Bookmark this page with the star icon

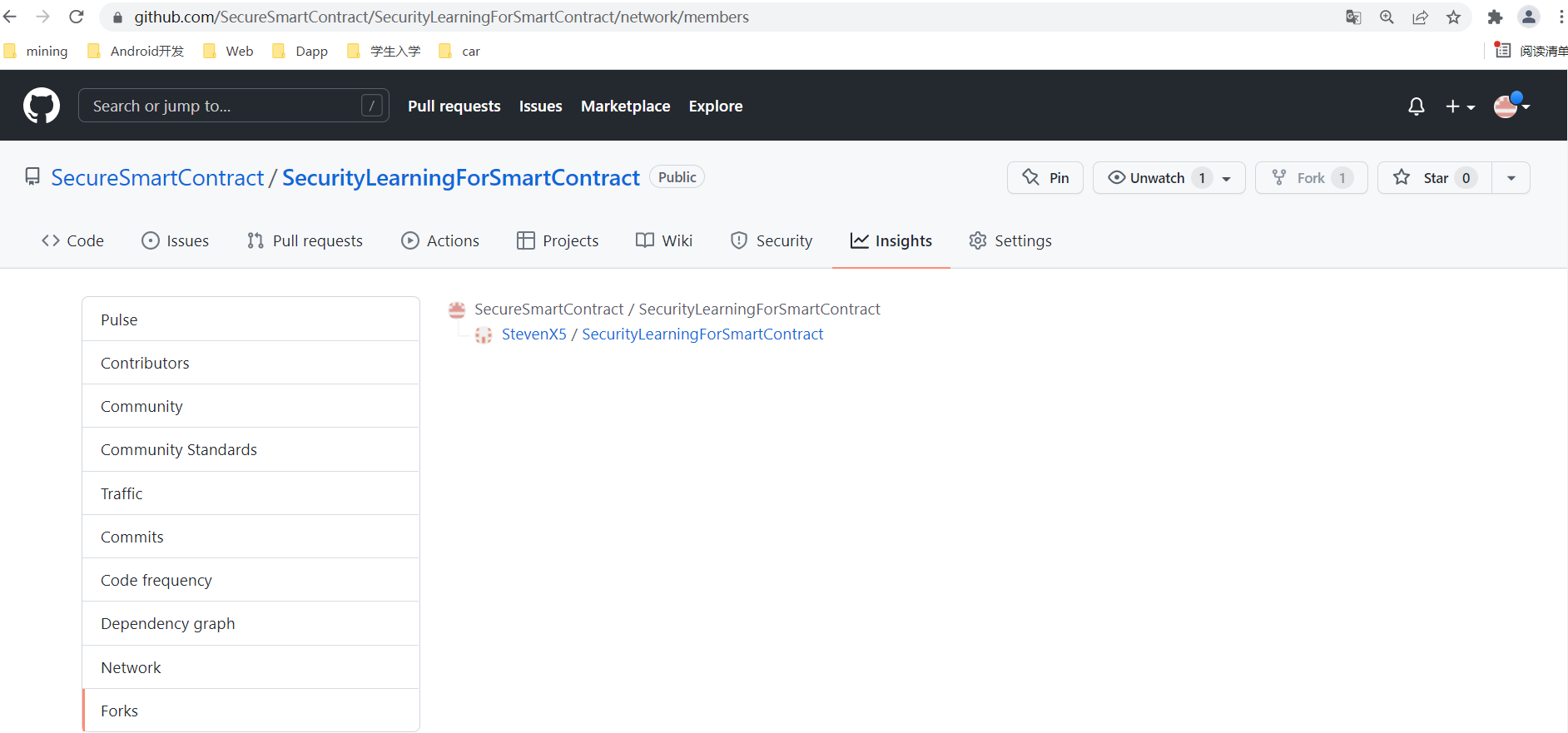tap(1453, 17)
